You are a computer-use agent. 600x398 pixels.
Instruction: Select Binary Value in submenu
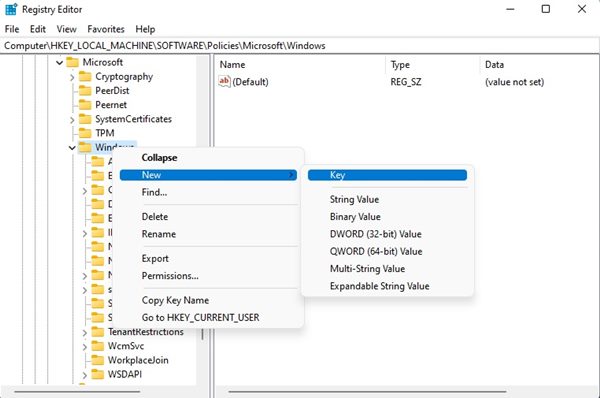tap(387, 217)
